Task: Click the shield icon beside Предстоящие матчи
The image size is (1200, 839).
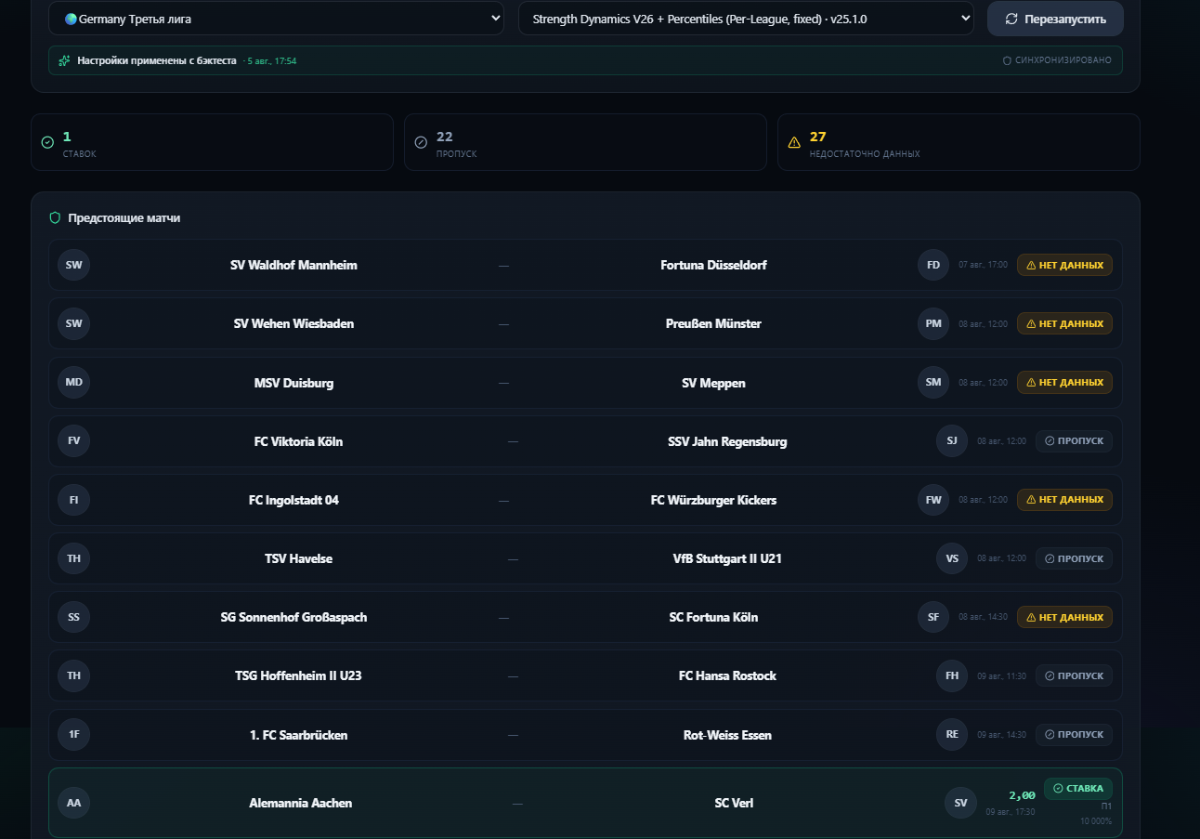Action: click(x=55, y=218)
